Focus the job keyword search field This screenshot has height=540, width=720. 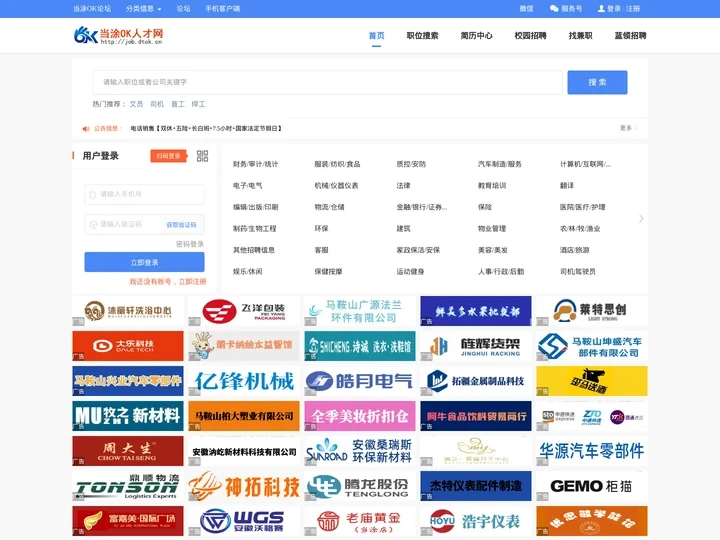(x=327, y=82)
